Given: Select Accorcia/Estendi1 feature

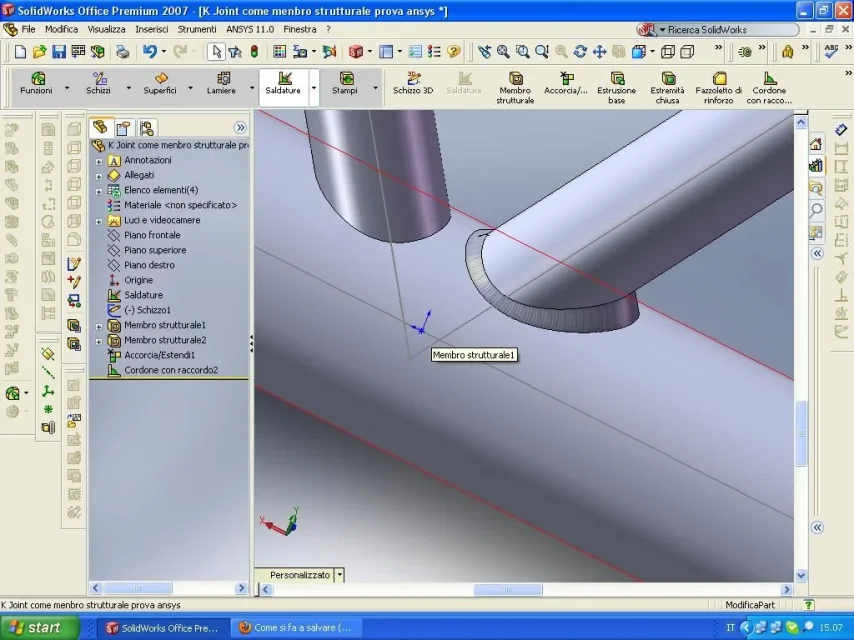Looking at the screenshot, I should [x=160, y=355].
